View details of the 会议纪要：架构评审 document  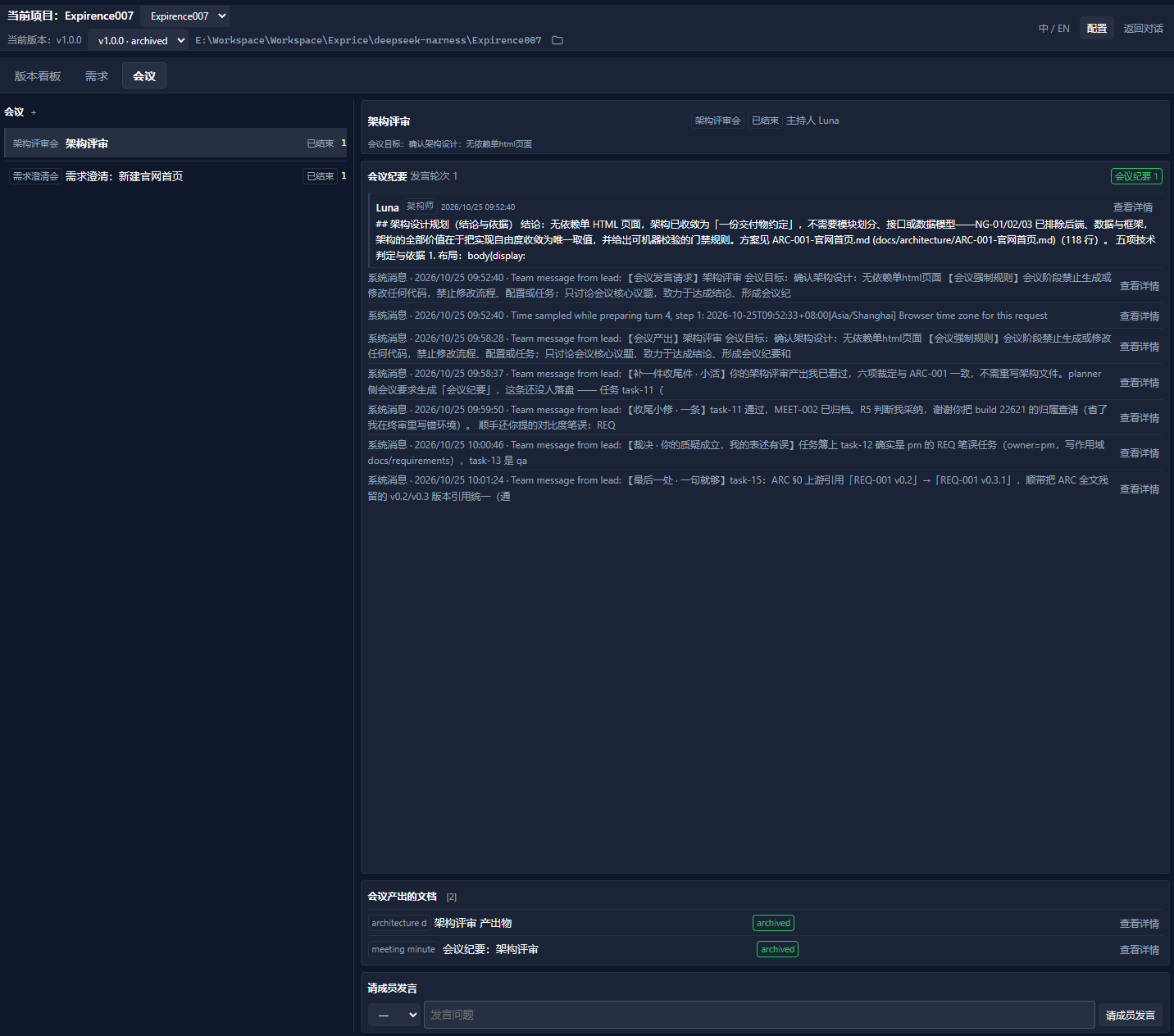tap(1140, 950)
